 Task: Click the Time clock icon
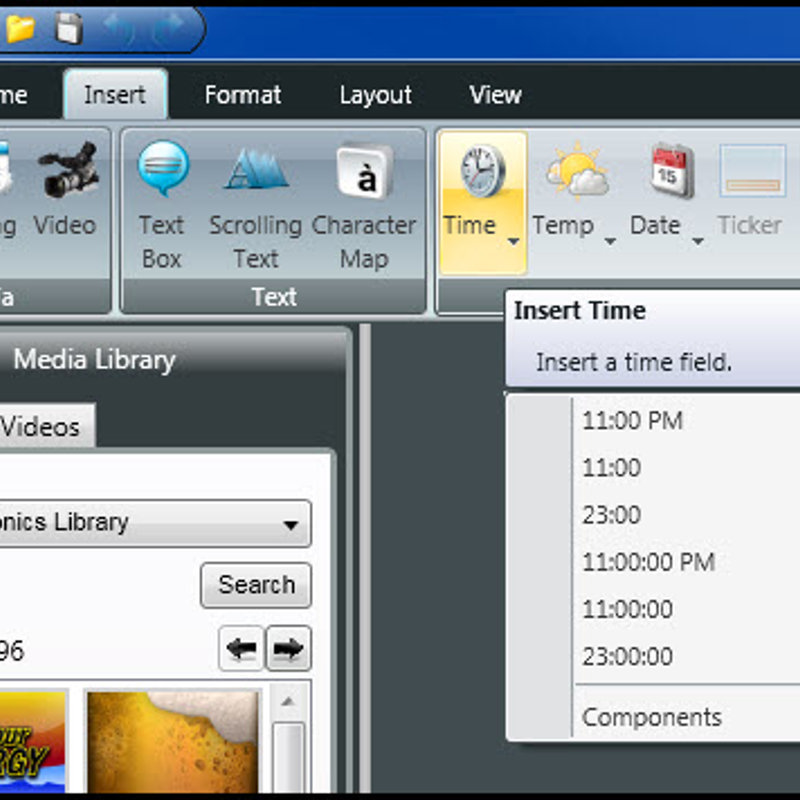coord(482,170)
